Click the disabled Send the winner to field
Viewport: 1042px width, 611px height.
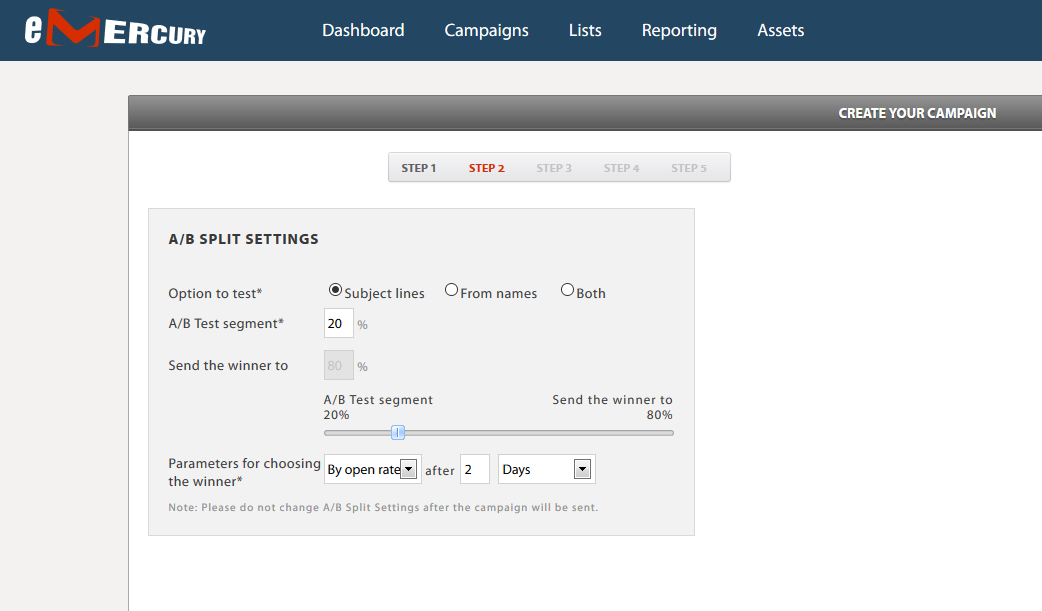pos(339,365)
